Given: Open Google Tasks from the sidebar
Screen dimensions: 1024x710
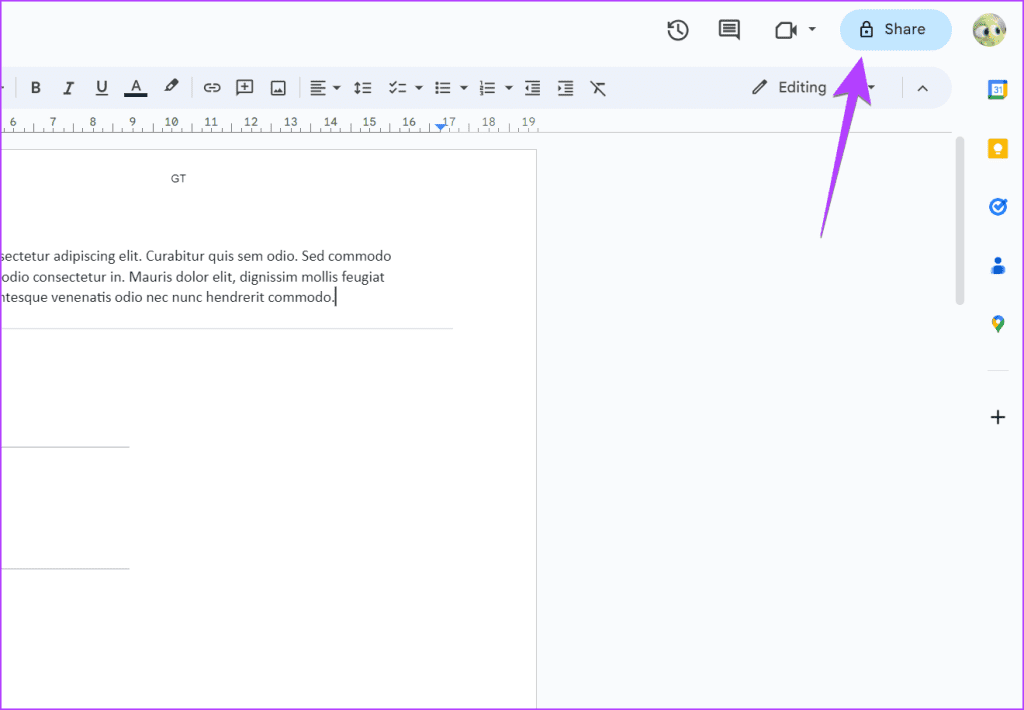Looking at the screenshot, I should click(997, 207).
